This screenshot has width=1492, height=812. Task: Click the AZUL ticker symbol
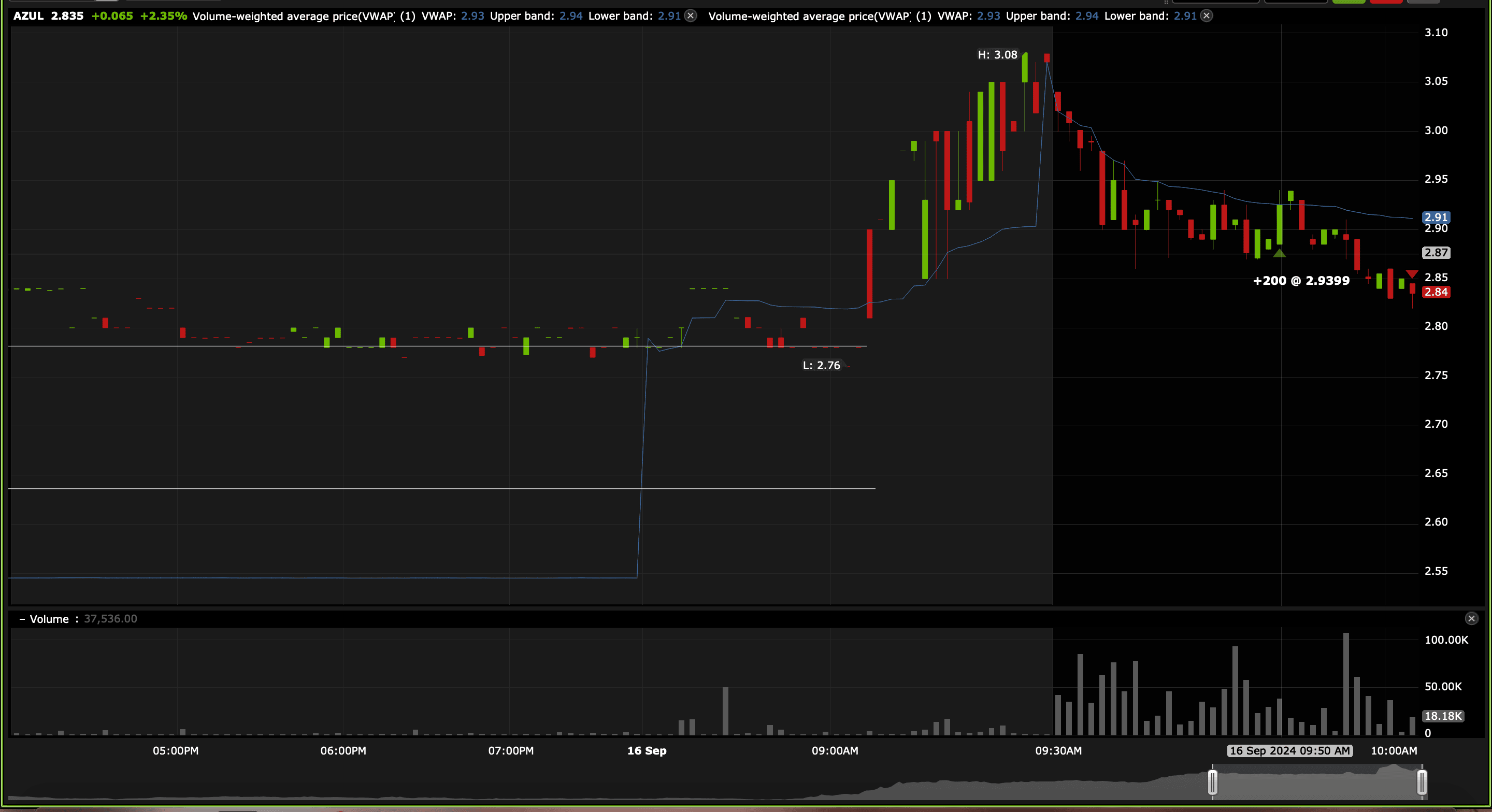click(x=28, y=16)
